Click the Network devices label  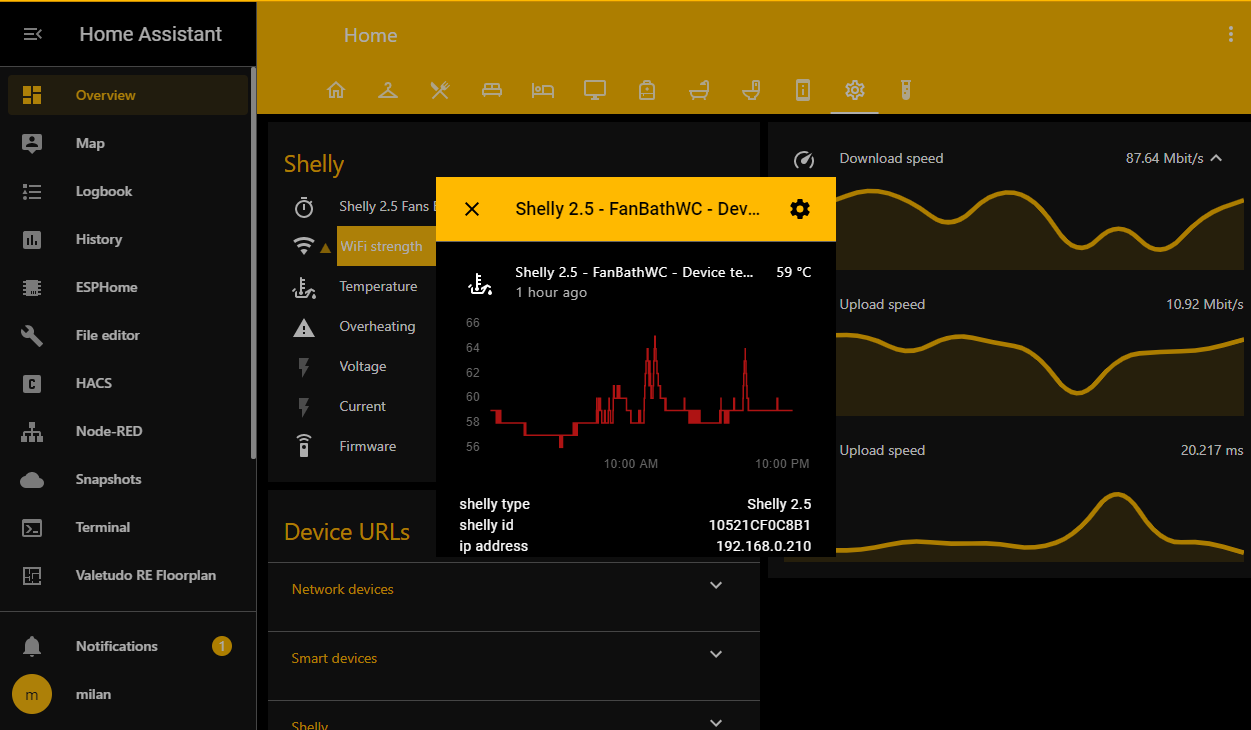click(343, 589)
